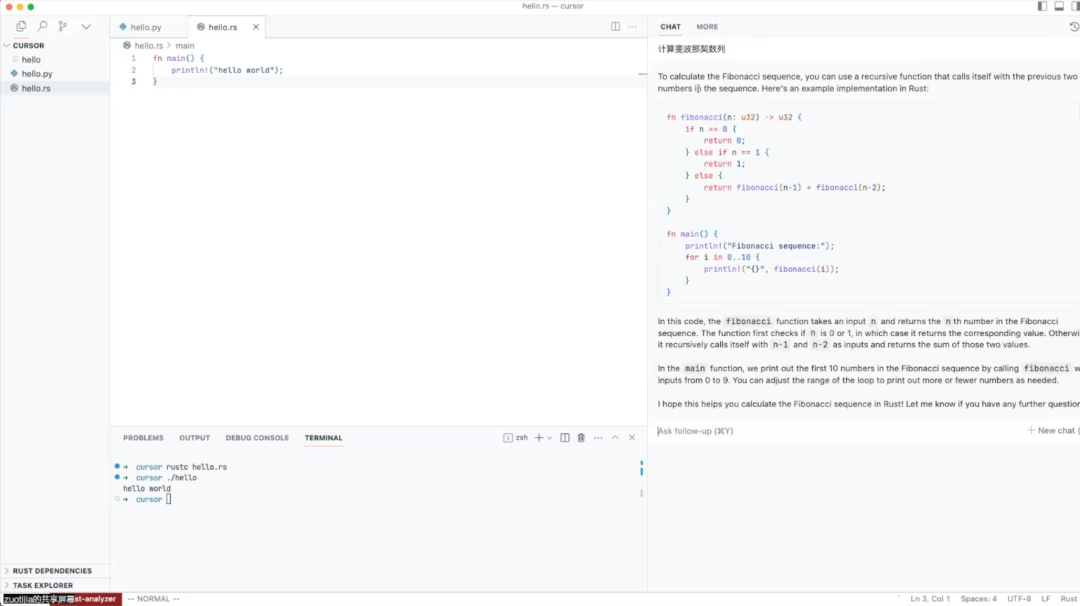Open editor more actions ellipsis

tap(632, 26)
